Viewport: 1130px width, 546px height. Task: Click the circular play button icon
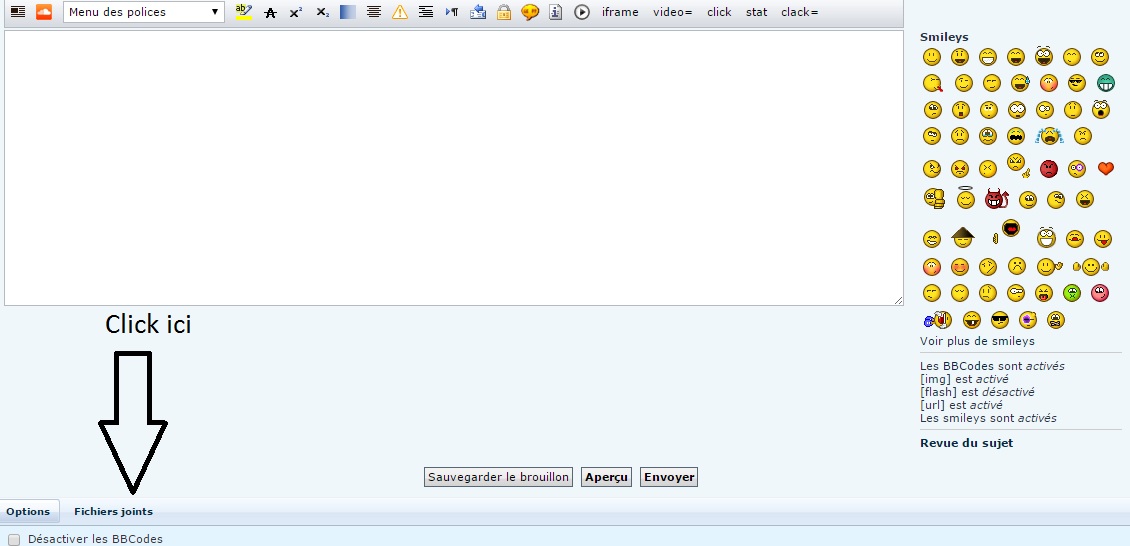[x=582, y=12]
